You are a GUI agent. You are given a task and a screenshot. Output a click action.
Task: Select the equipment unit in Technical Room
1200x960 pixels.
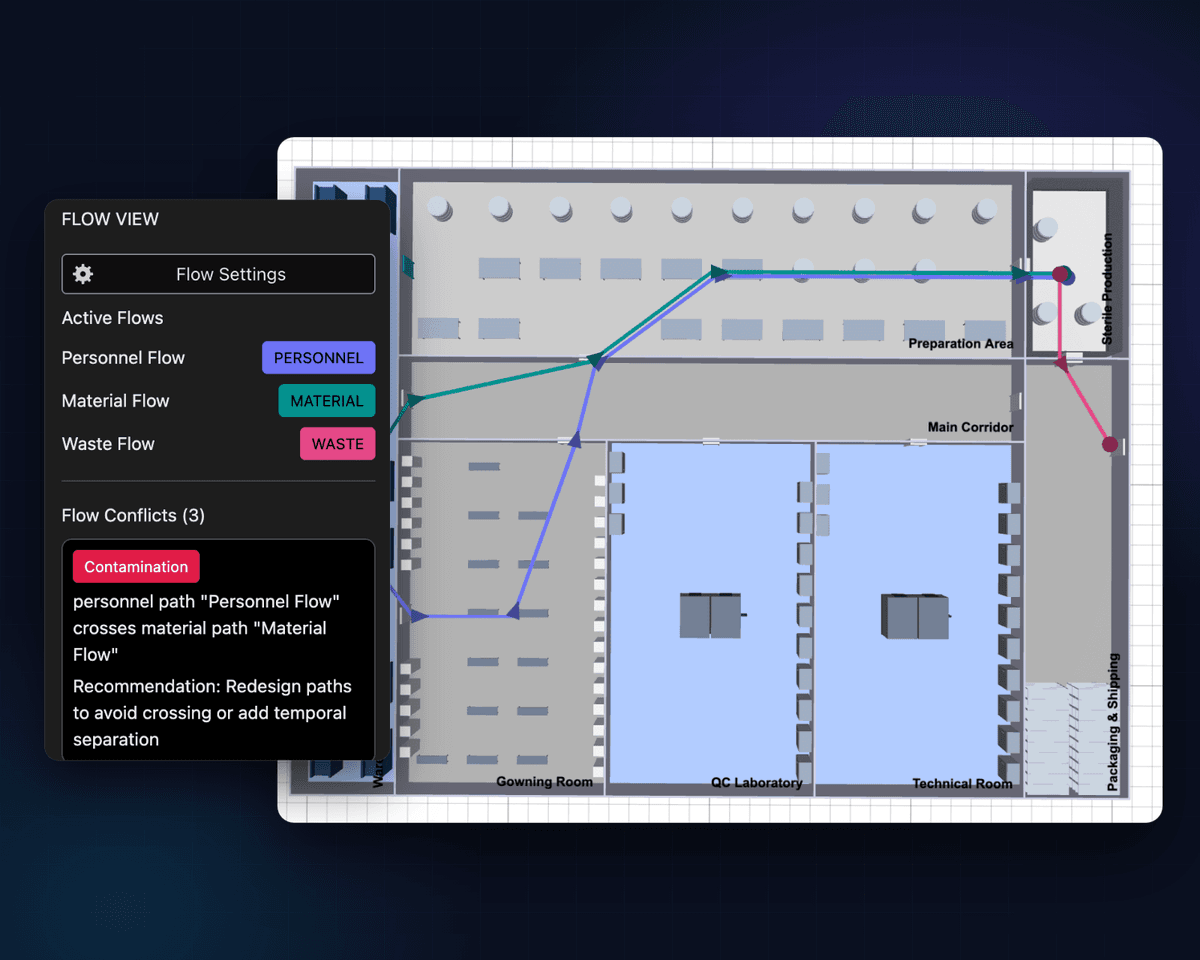tap(915, 616)
